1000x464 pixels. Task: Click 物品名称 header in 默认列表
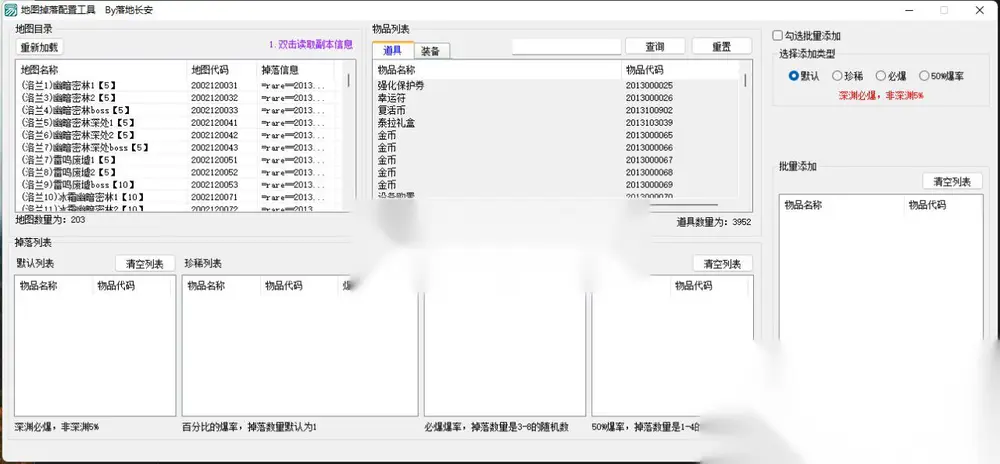[x=54, y=286]
